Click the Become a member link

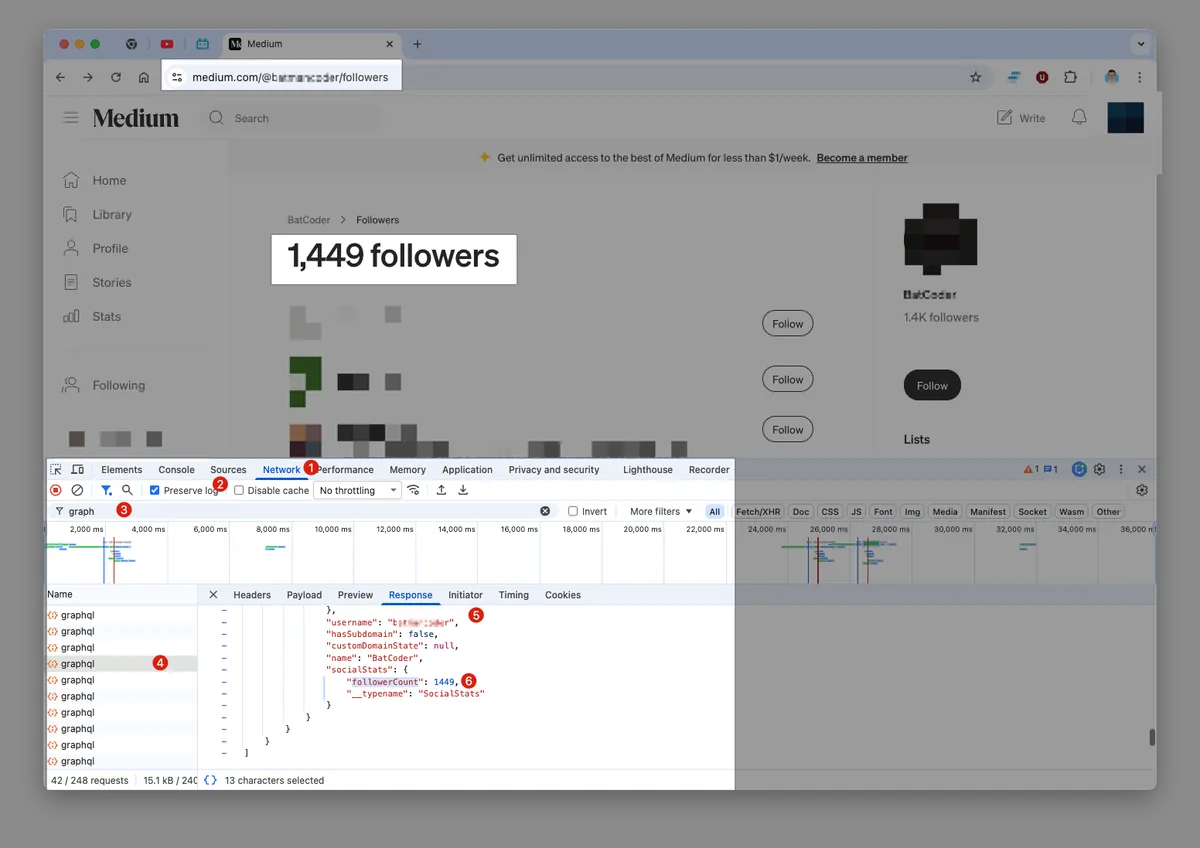coord(862,158)
